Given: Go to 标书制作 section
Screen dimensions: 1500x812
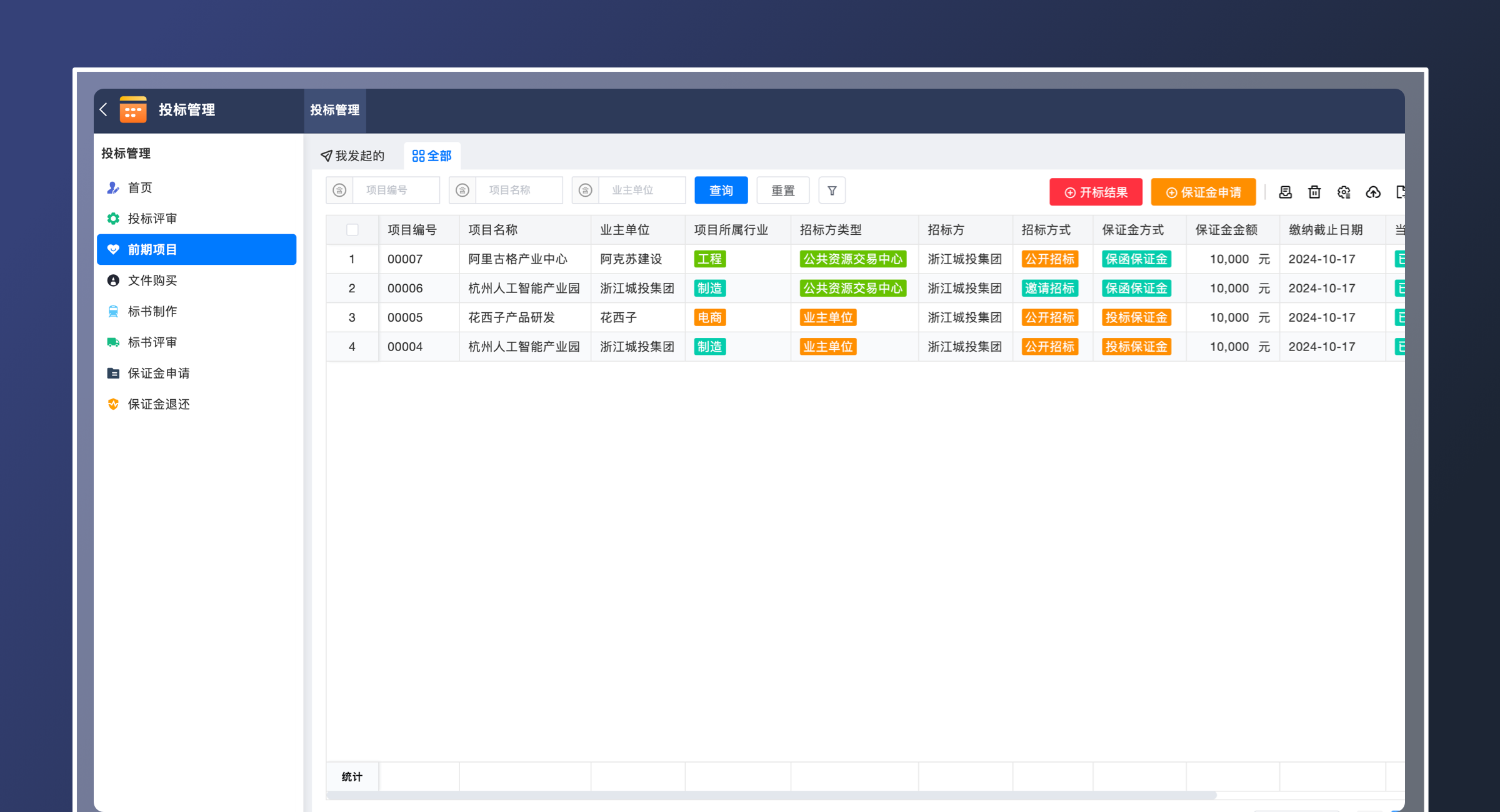Looking at the screenshot, I should click(x=153, y=311).
